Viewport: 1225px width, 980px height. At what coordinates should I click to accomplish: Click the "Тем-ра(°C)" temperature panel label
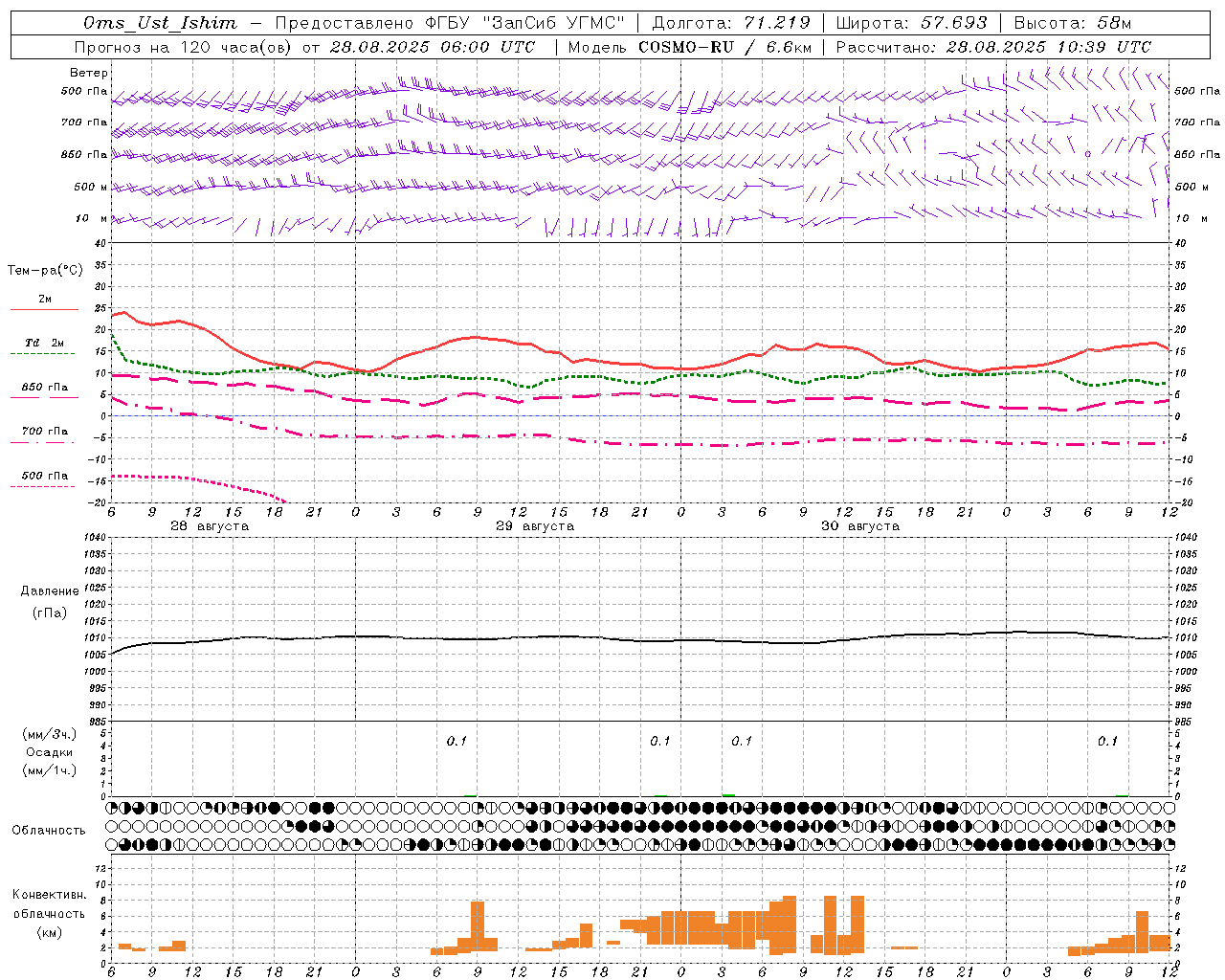[x=45, y=271]
